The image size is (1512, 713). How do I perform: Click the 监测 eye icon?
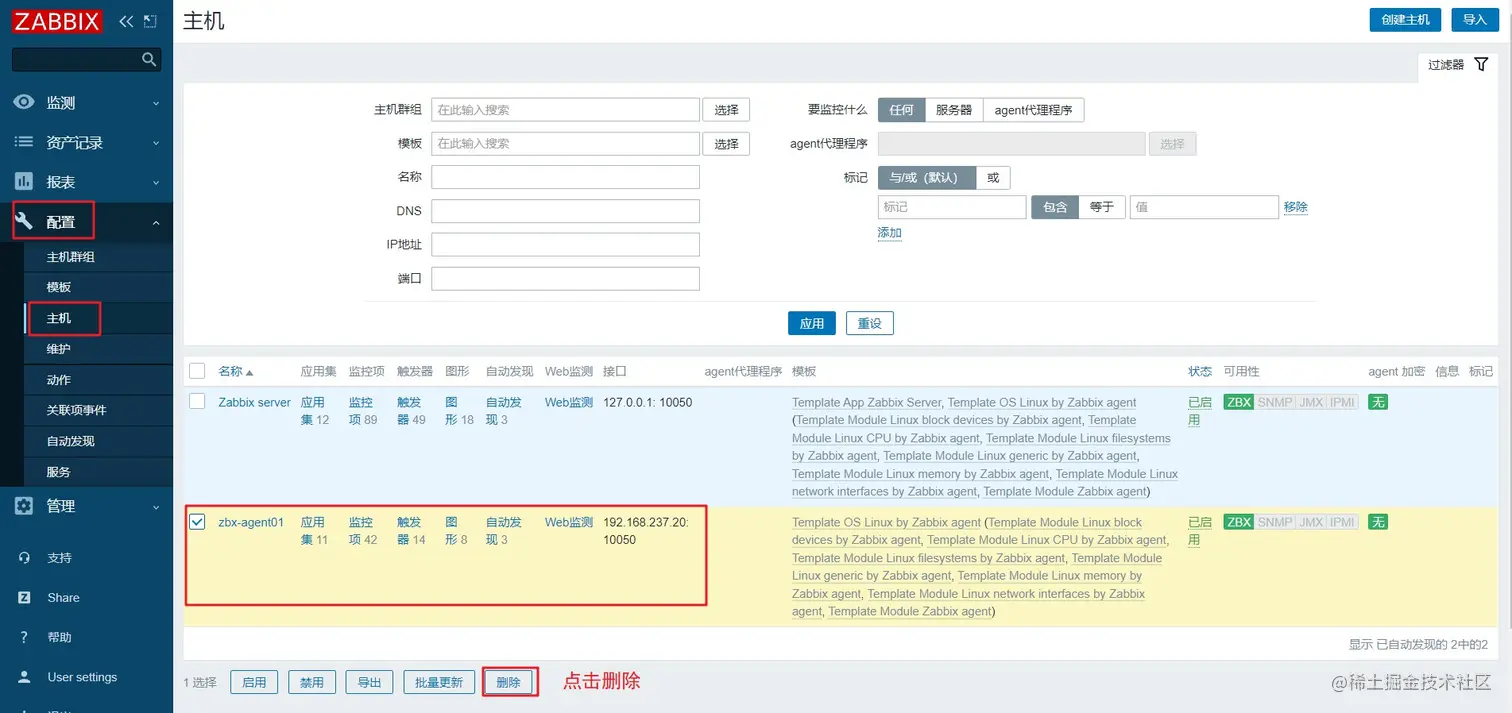click(x=24, y=102)
